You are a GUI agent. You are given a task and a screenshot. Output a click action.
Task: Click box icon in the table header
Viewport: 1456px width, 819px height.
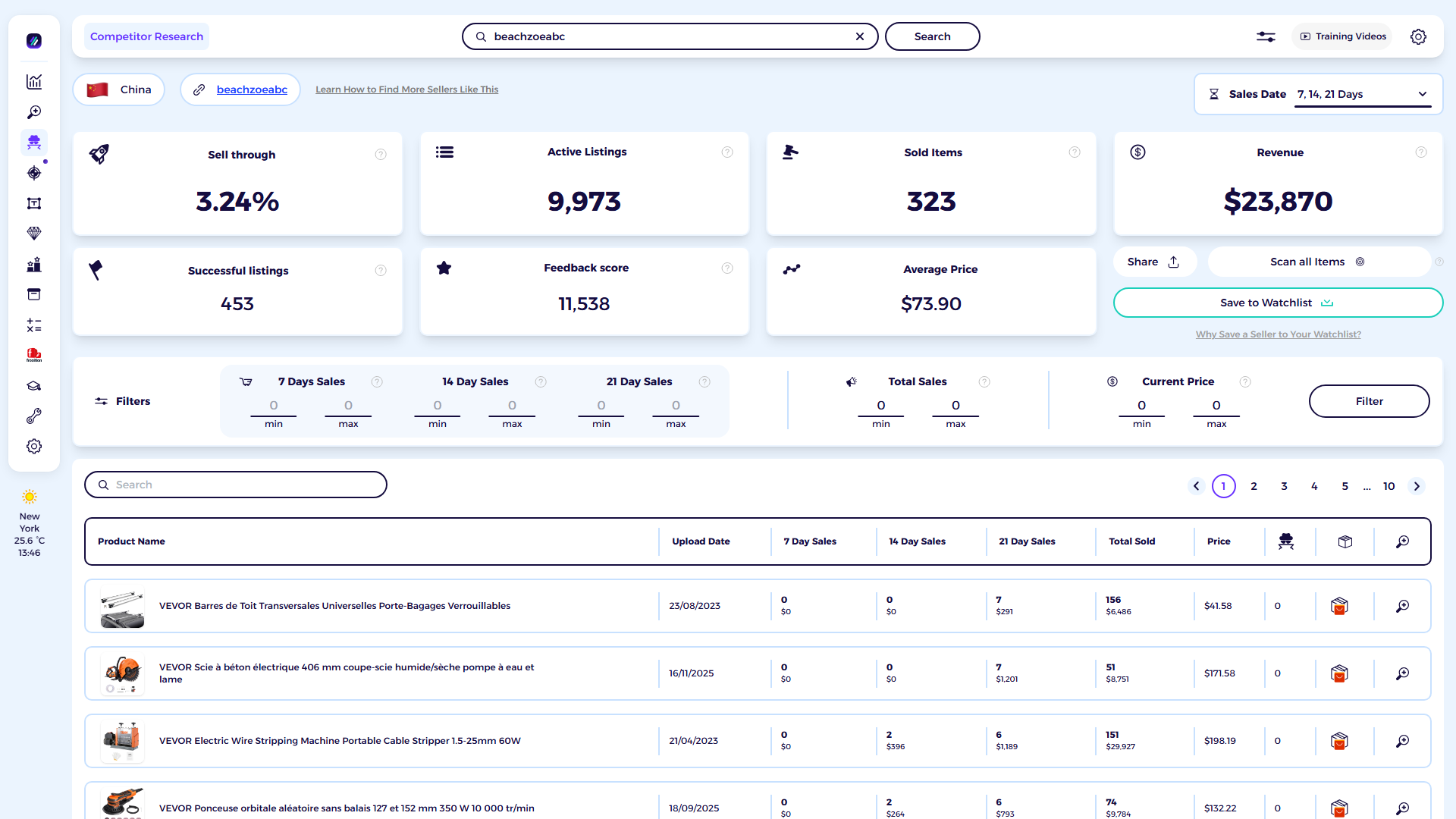coord(1345,541)
